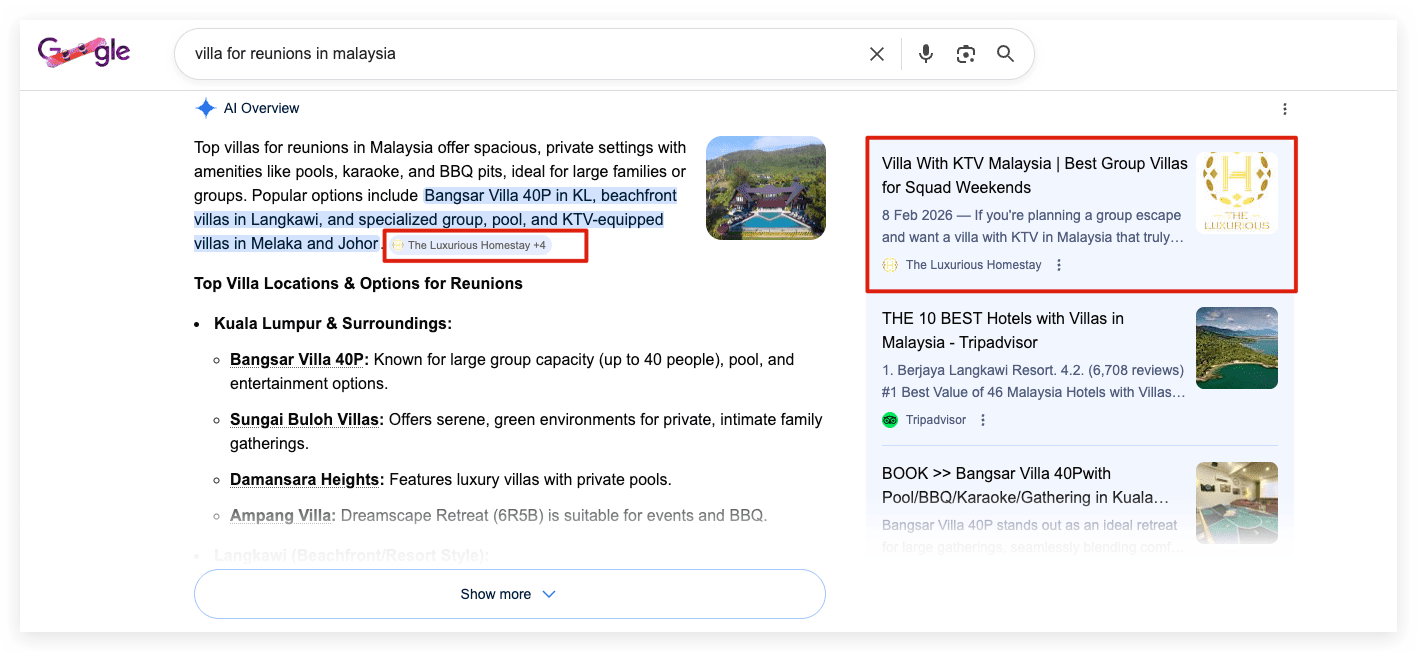Open search by image camera icon
Screen dimensions: 1417x652
point(965,54)
